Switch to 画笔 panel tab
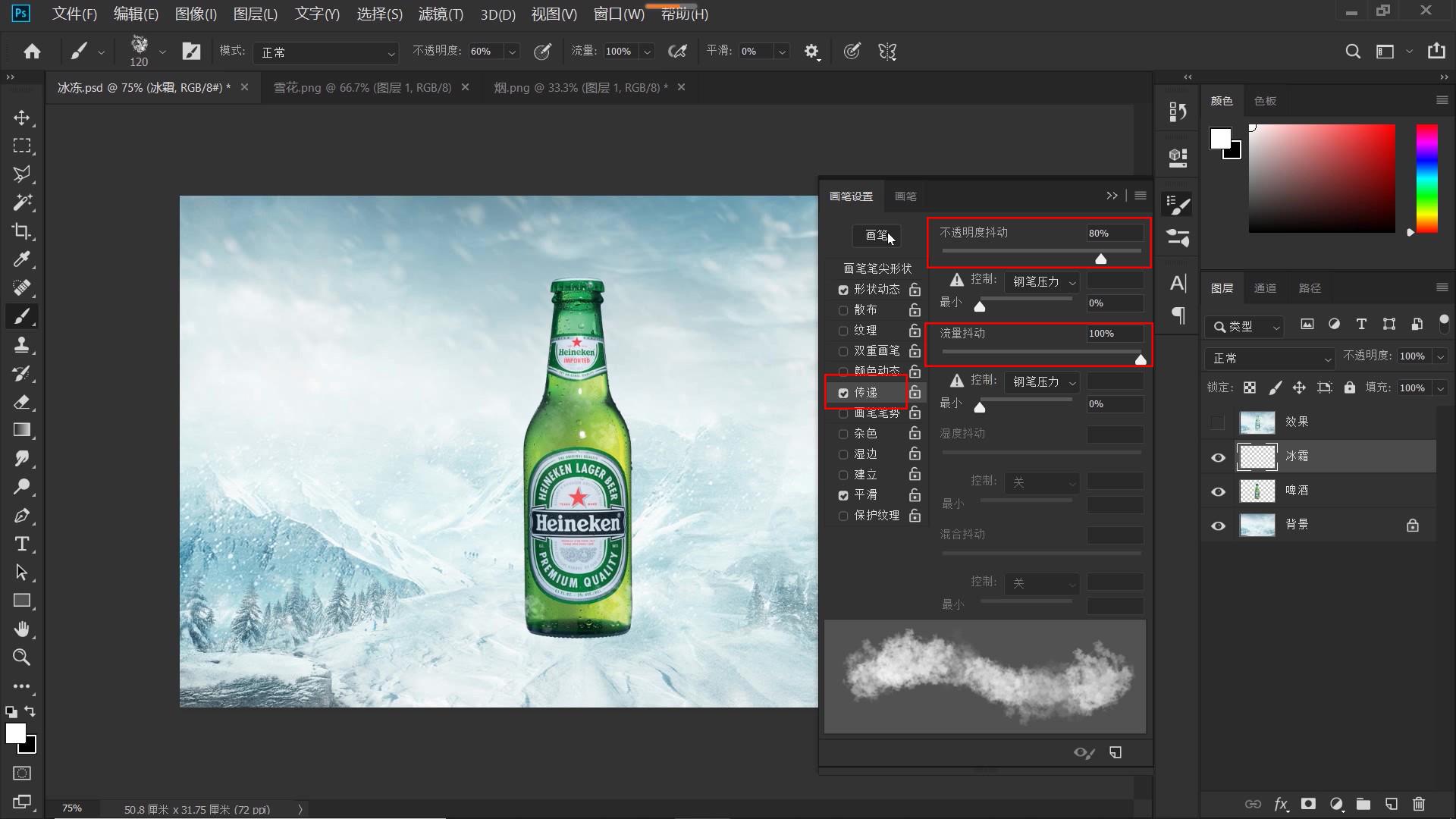 (x=905, y=196)
